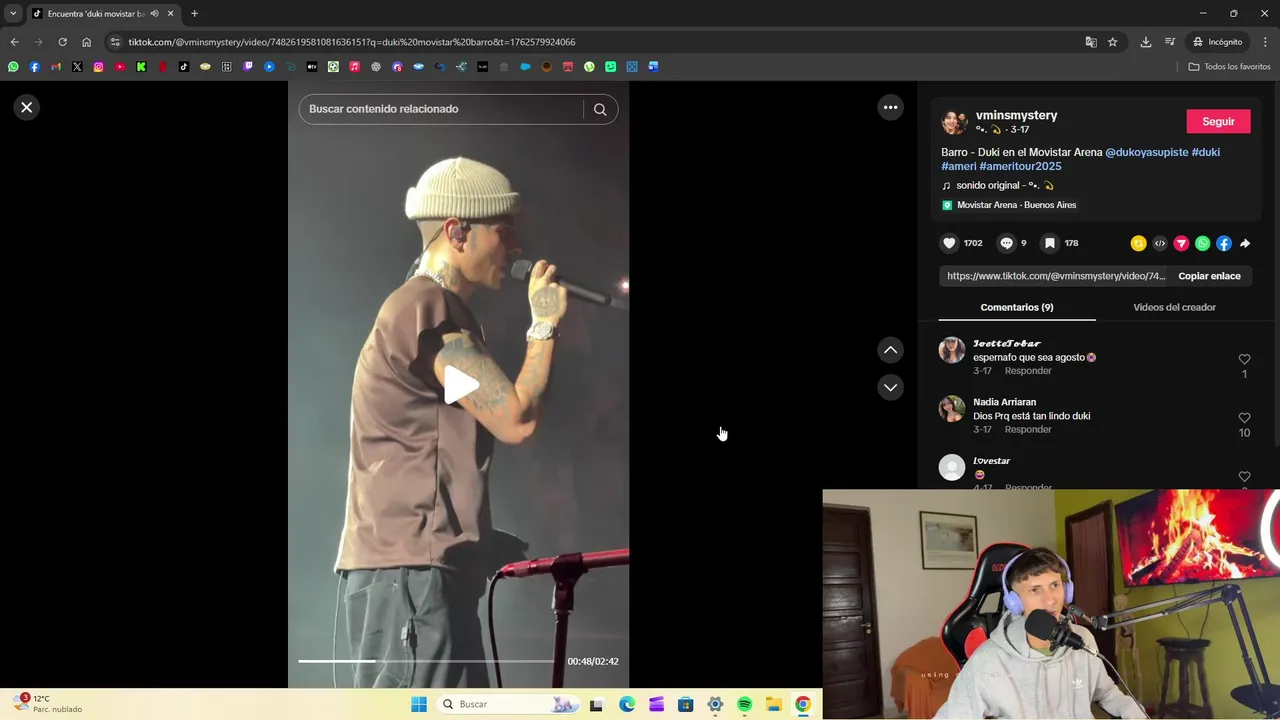Open the tab search dropdown

[13, 13]
